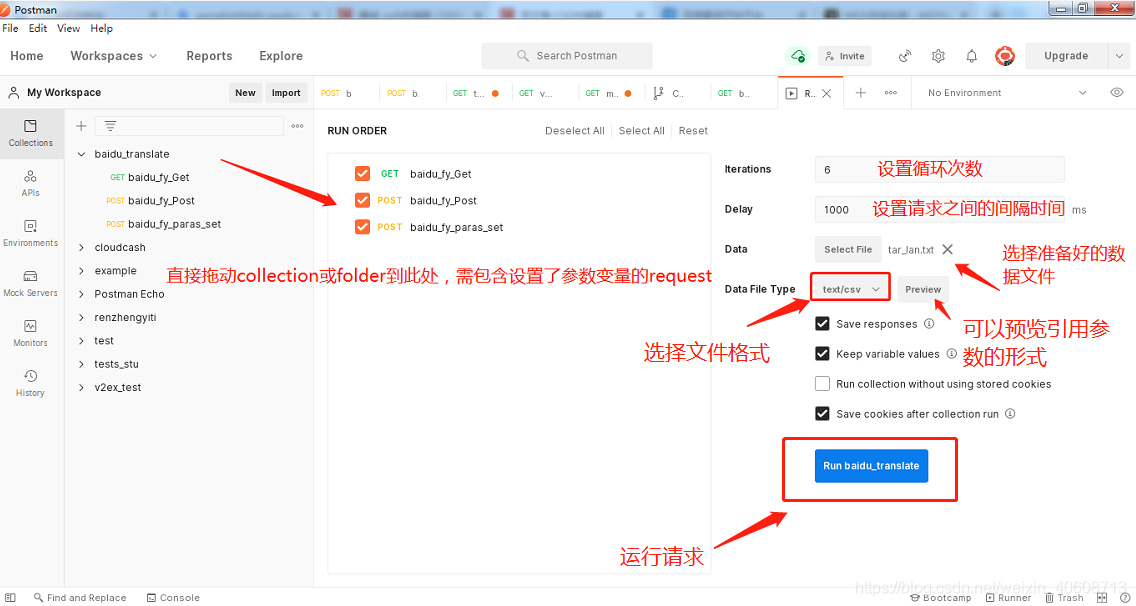Open the Monitors sidebar panel
This screenshot has width=1136, height=606.
(x=30, y=333)
